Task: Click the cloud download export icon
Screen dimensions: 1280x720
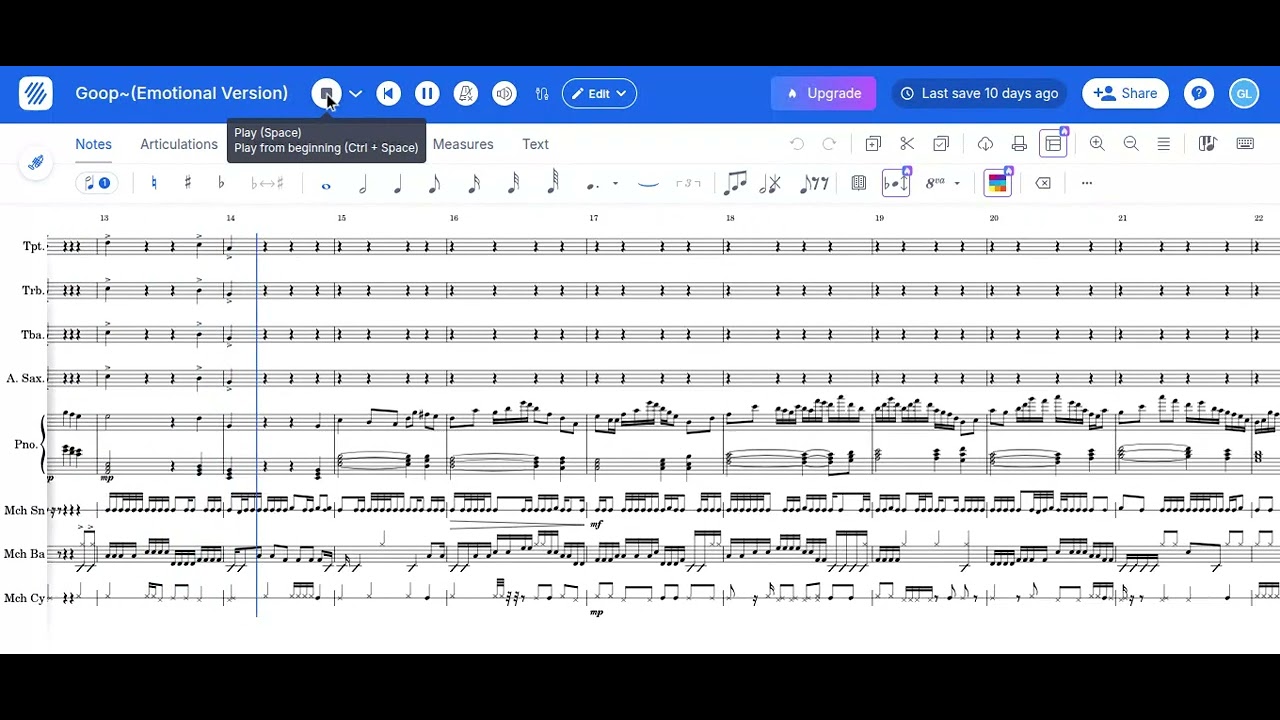Action: 985,144
